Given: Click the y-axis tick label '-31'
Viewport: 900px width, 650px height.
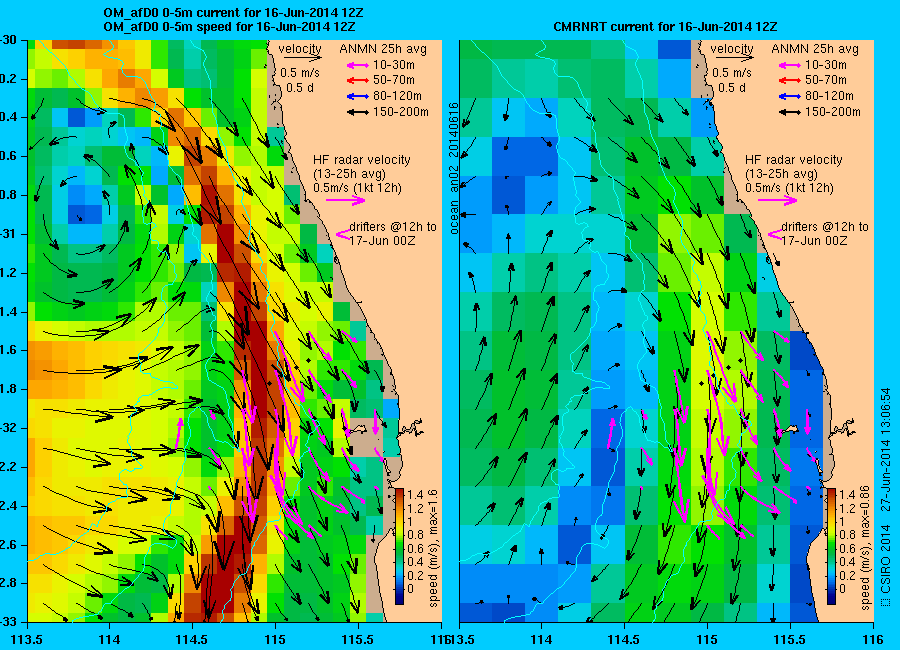Looking at the screenshot, I should [9, 234].
